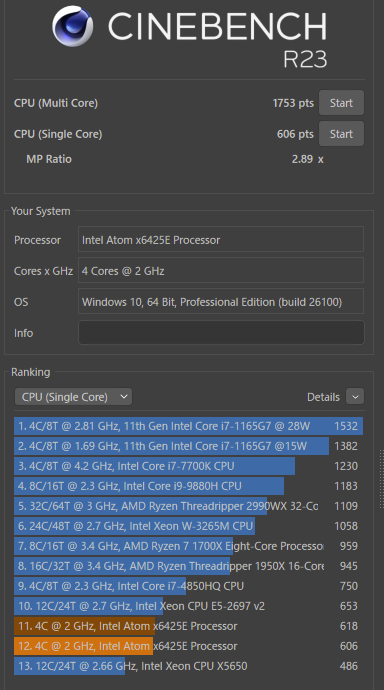The image size is (384, 690).
Task: Select the Core i9-9880H ranking row
Action: click(x=188, y=486)
